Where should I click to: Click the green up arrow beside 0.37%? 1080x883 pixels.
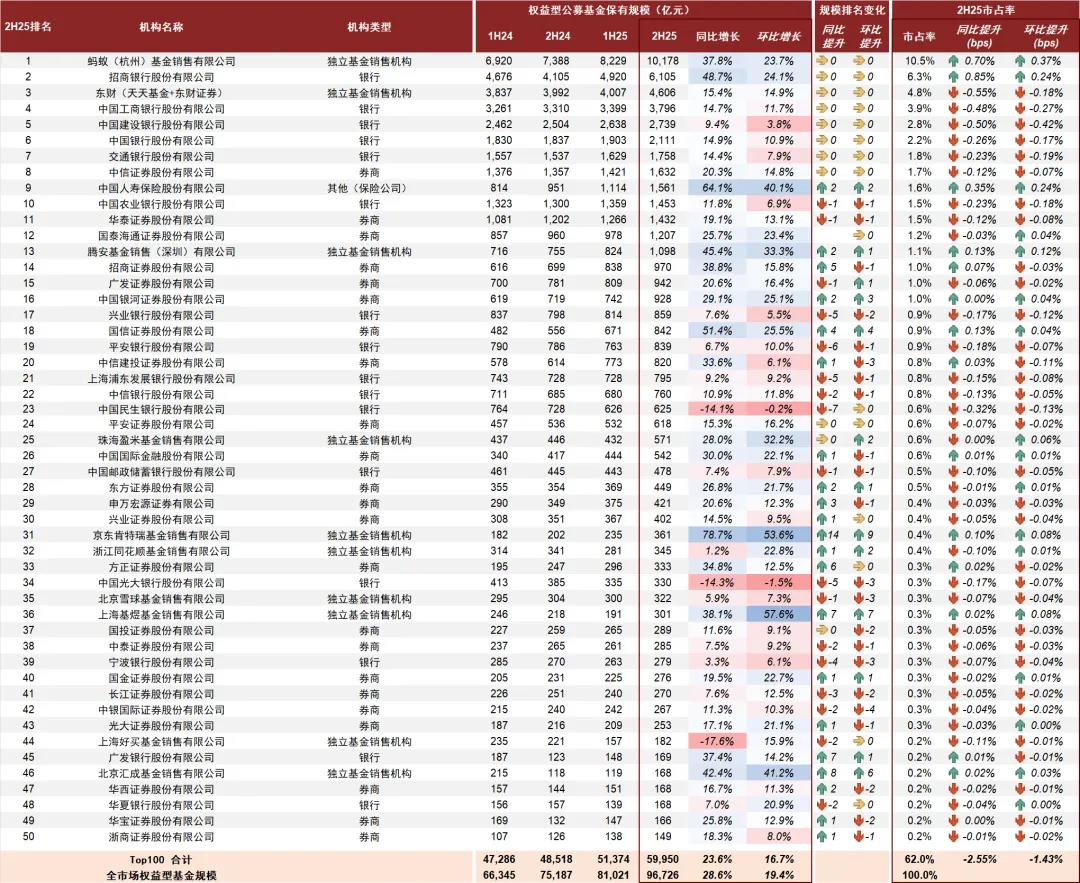(1020, 61)
